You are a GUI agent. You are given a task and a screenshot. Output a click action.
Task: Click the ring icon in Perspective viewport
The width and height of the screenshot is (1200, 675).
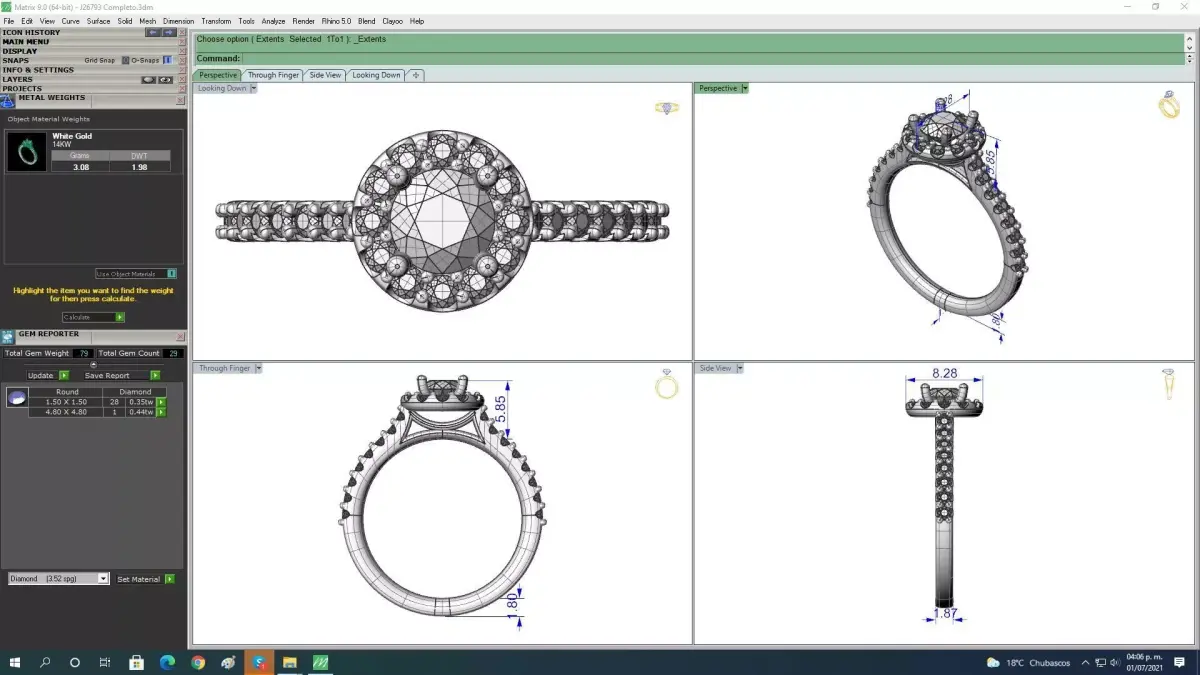1169,105
